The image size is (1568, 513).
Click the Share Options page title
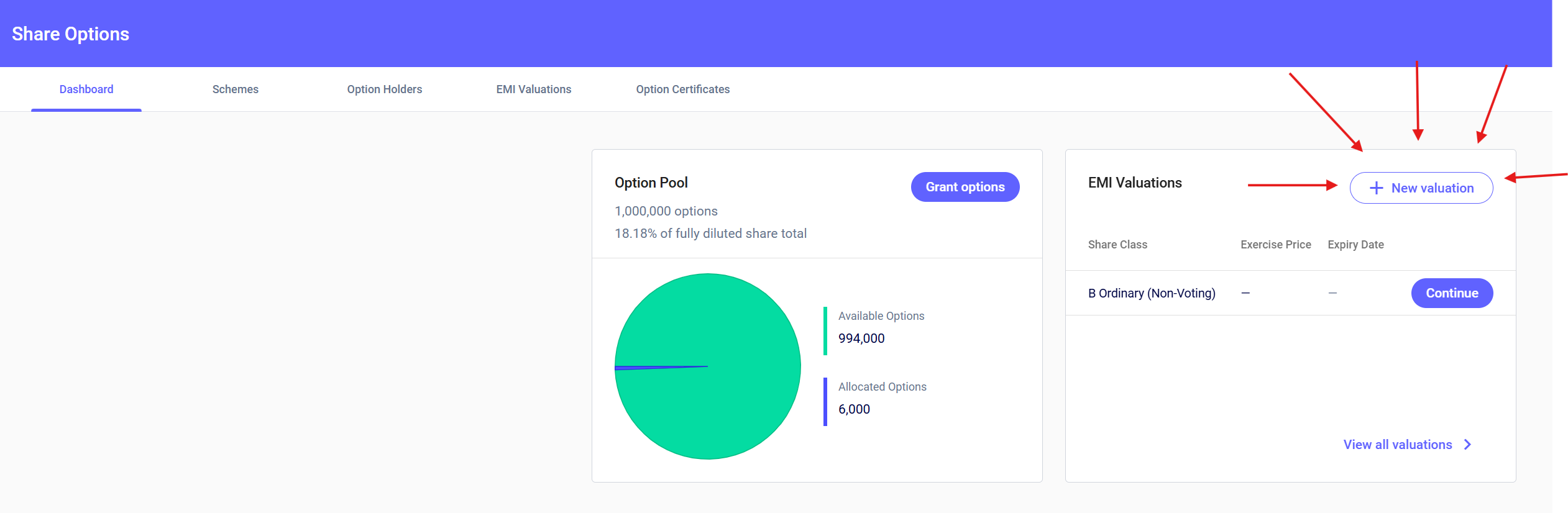click(x=70, y=34)
